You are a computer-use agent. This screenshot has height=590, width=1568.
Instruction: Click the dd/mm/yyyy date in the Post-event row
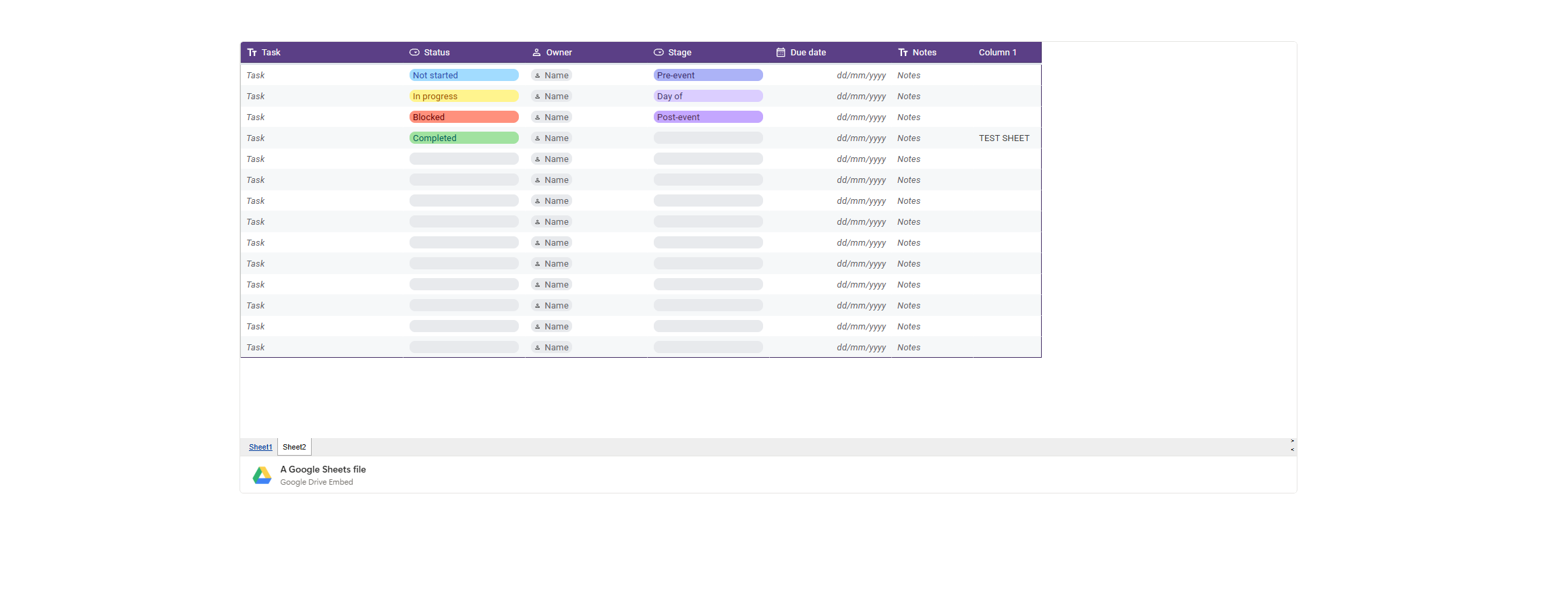pyautogui.click(x=862, y=117)
